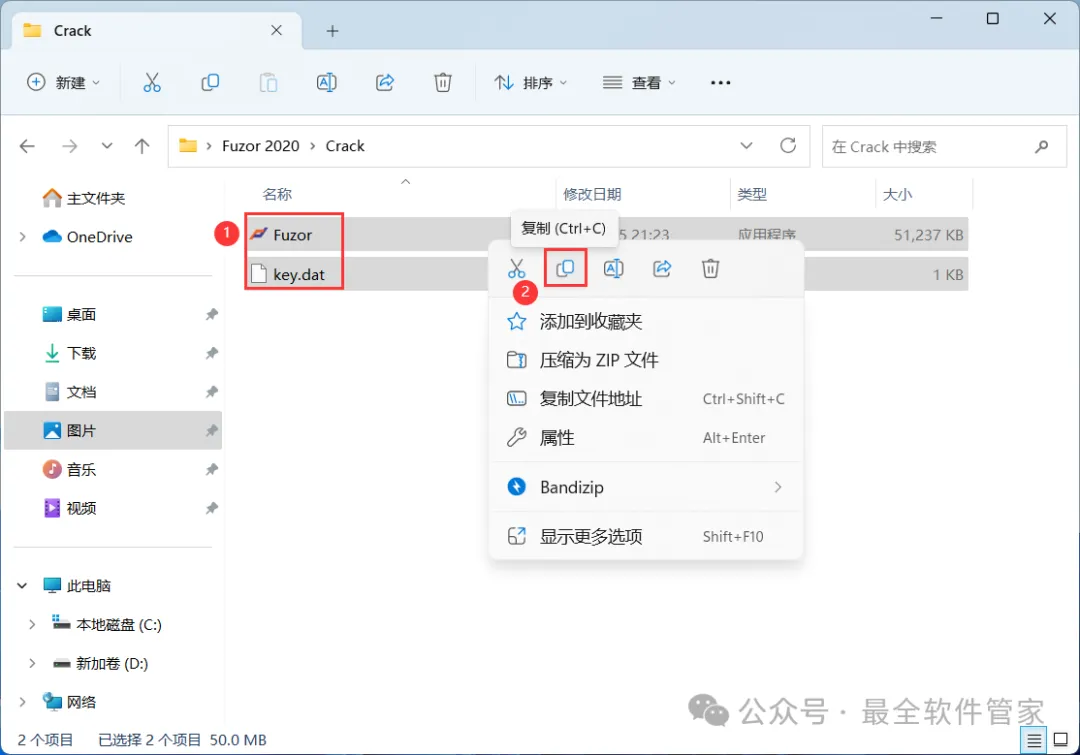Select the key.dat file
1080x755 pixels.
(299, 274)
